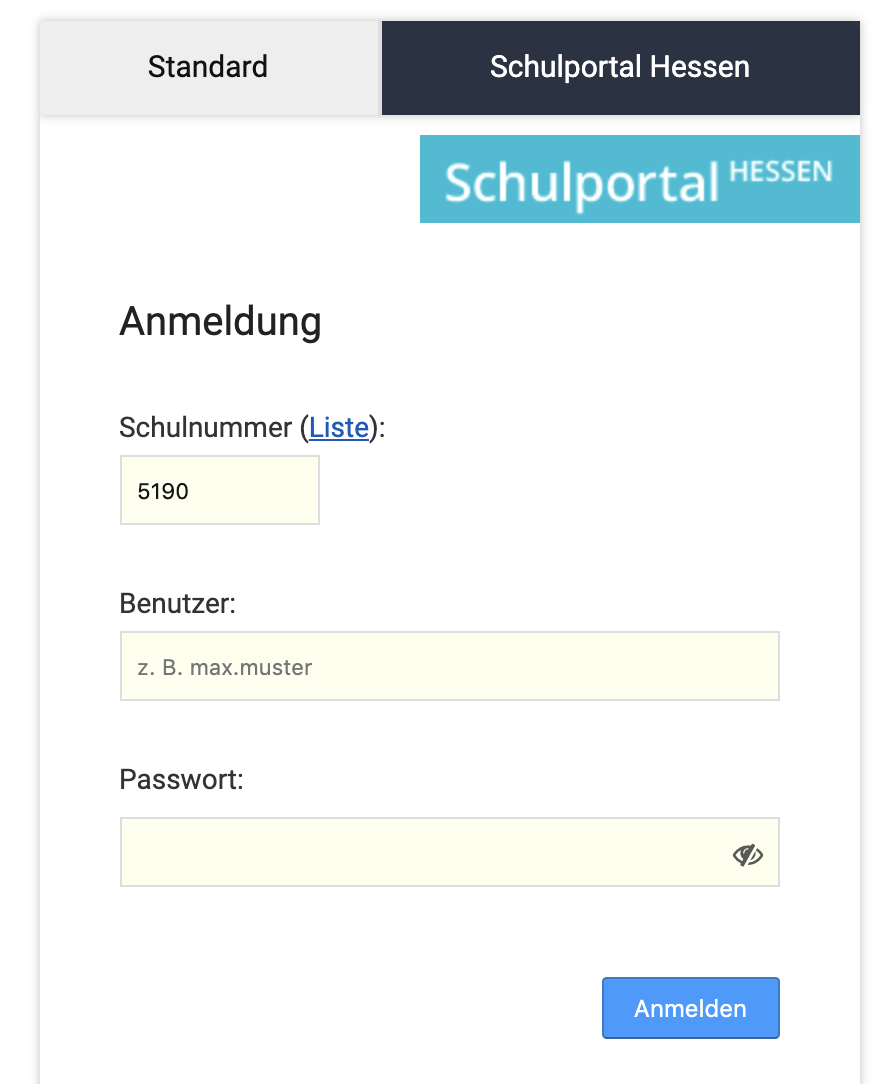Image resolution: width=894 pixels, height=1084 pixels.
Task: Click the Passwort label
Action: tap(181, 779)
